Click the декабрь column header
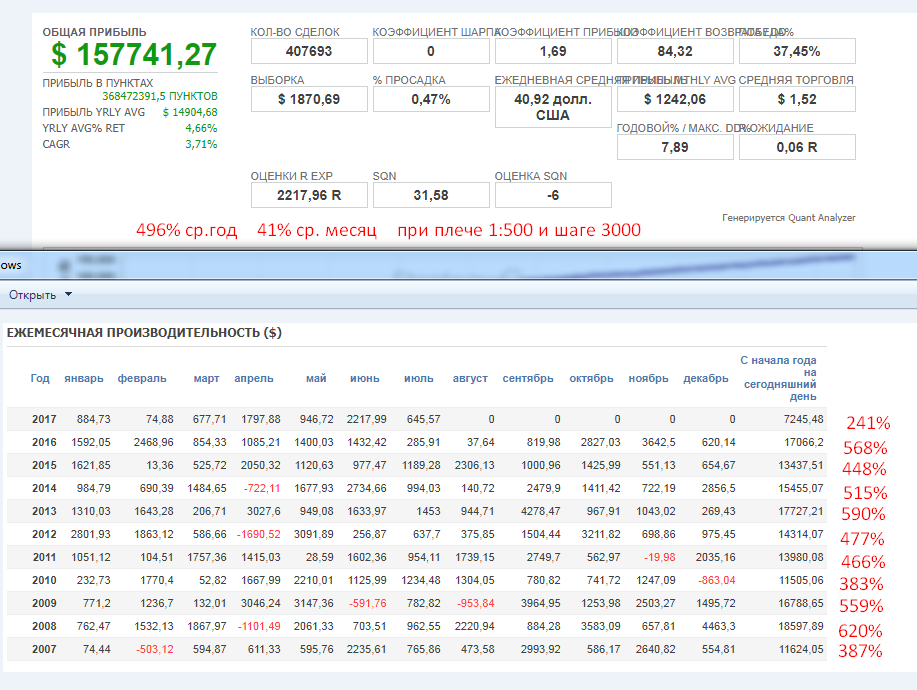This screenshot has width=917, height=690. tap(706, 378)
